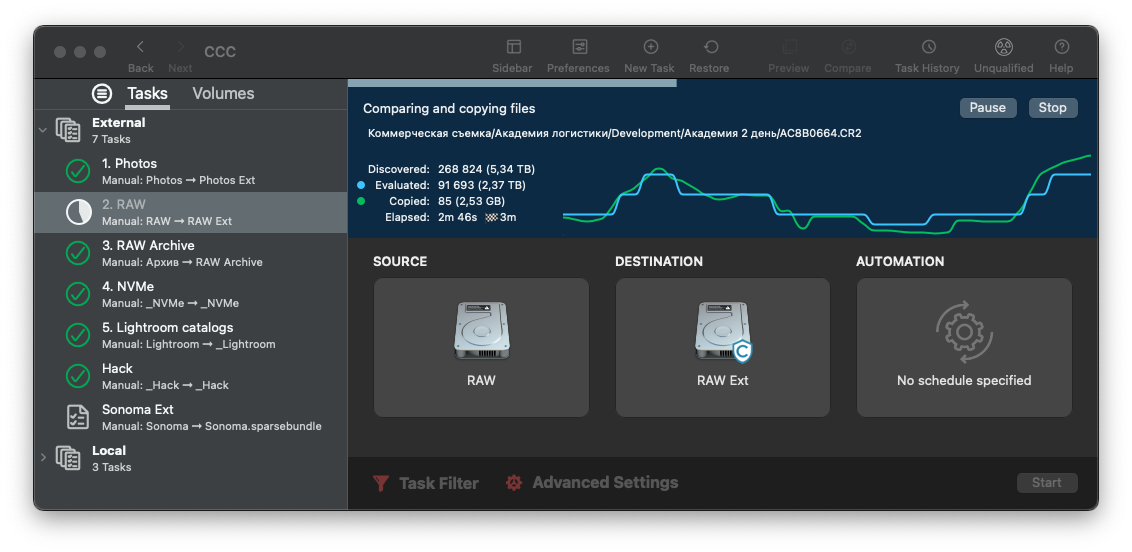
Task: Click the throughput activity graph
Action: coord(827,195)
